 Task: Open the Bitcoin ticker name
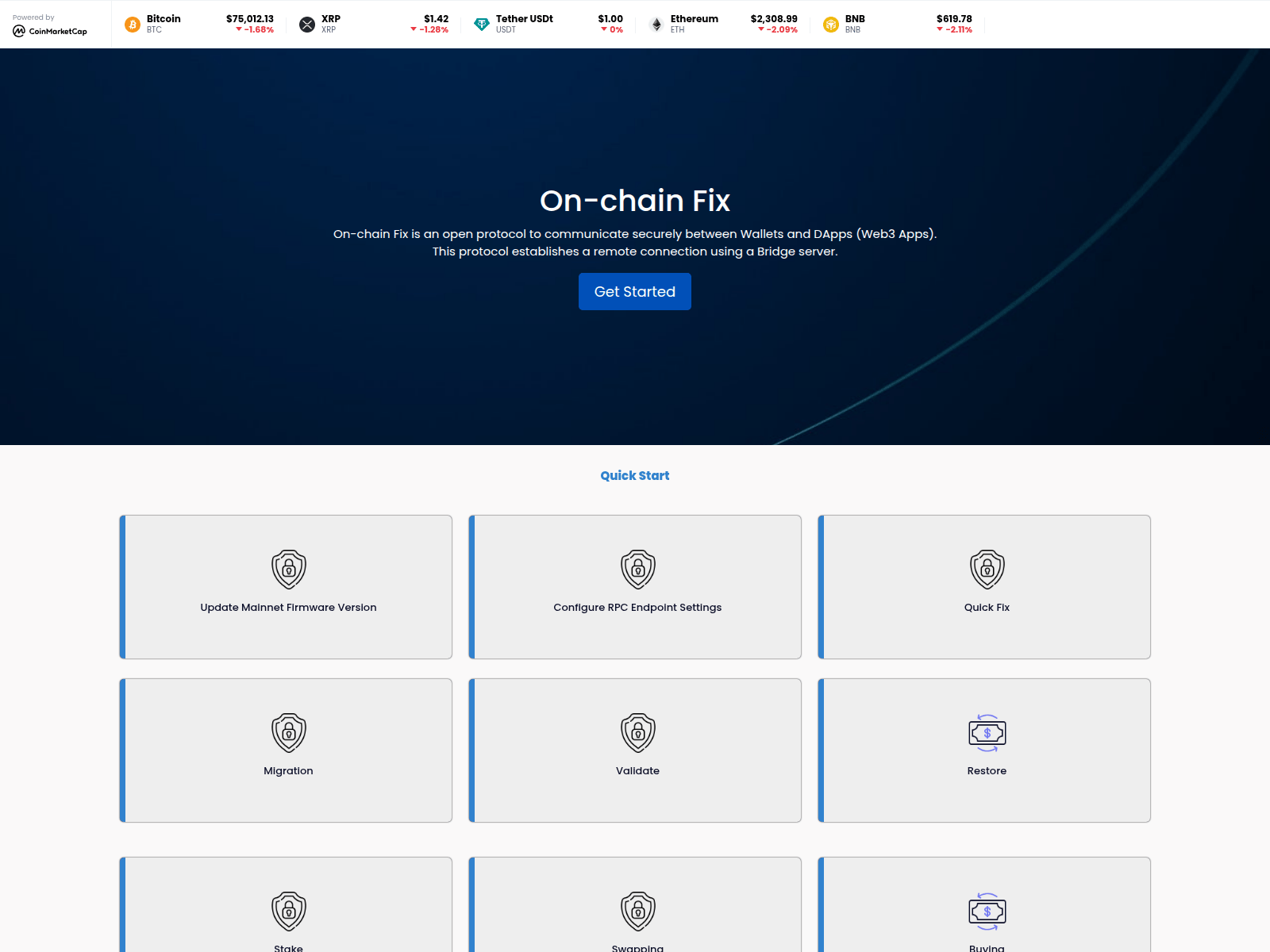tap(164, 18)
